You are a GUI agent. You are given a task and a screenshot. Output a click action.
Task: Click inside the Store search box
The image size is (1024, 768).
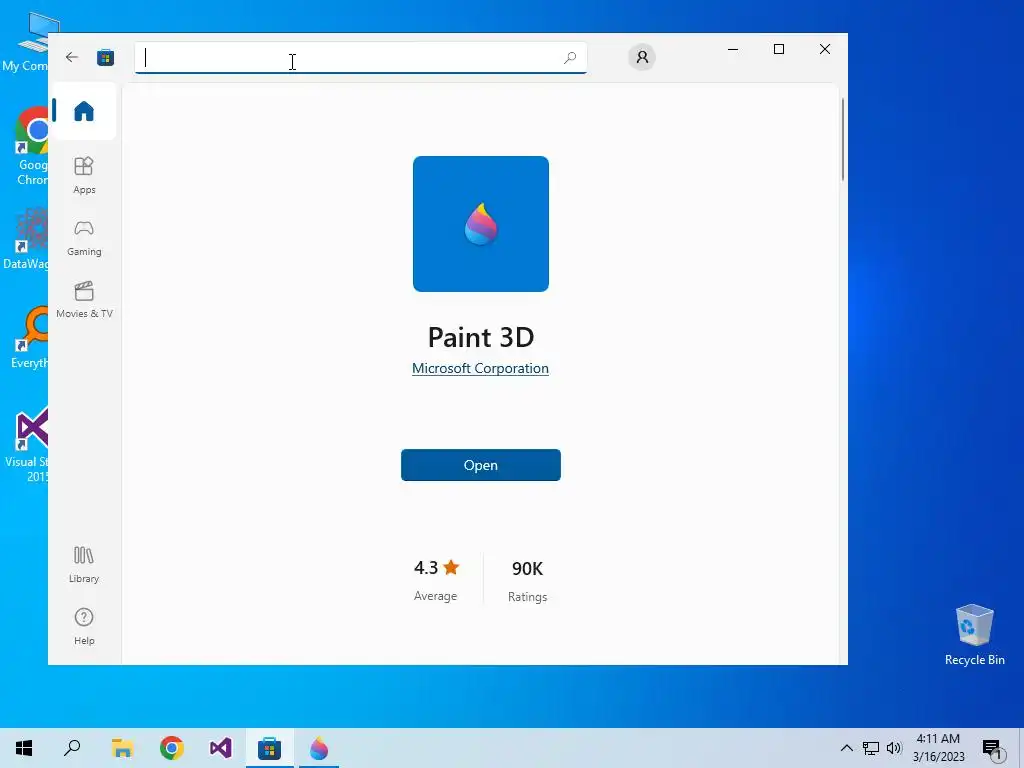(360, 57)
